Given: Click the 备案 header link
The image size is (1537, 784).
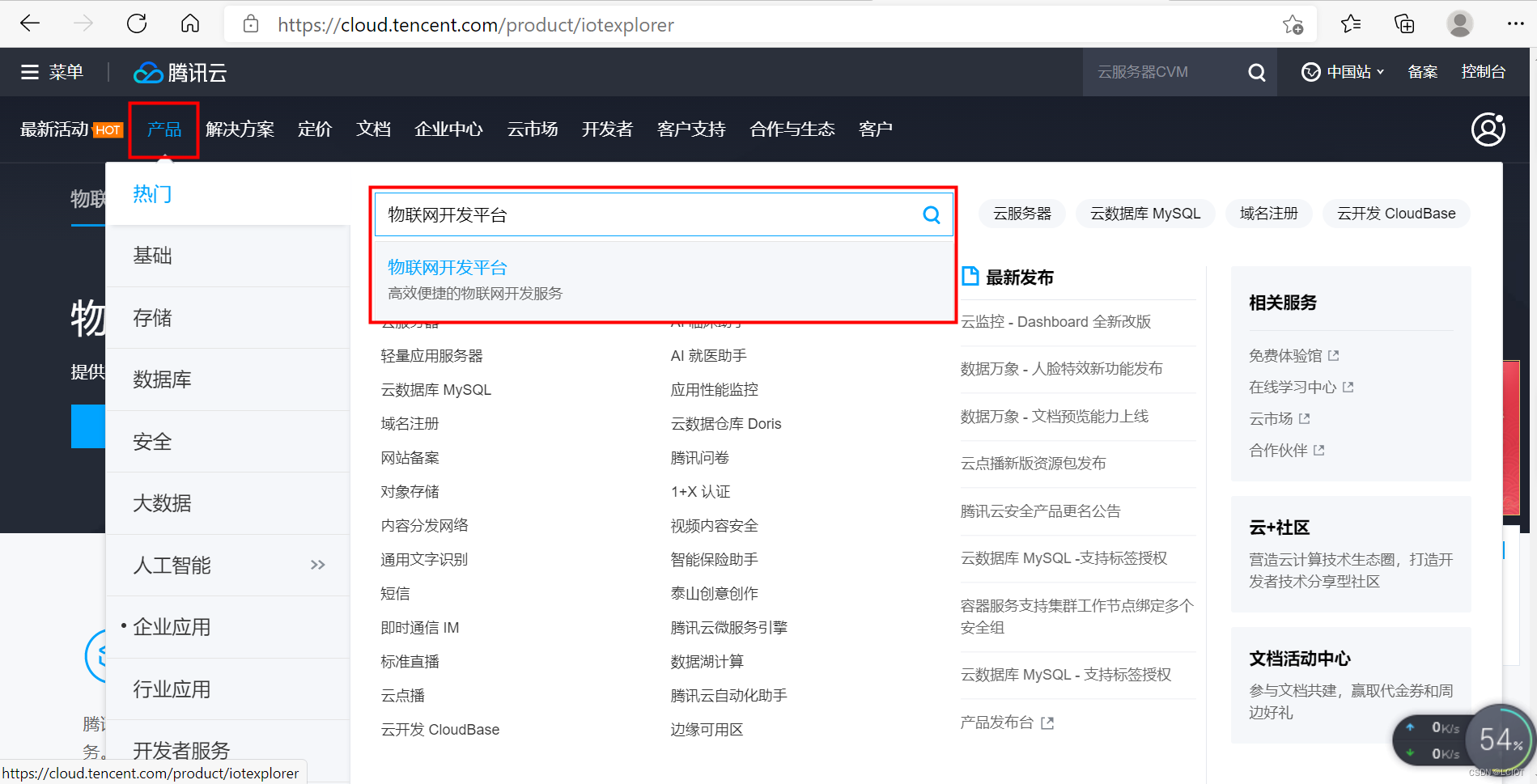Looking at the screenshot, I should (1422, 72).
